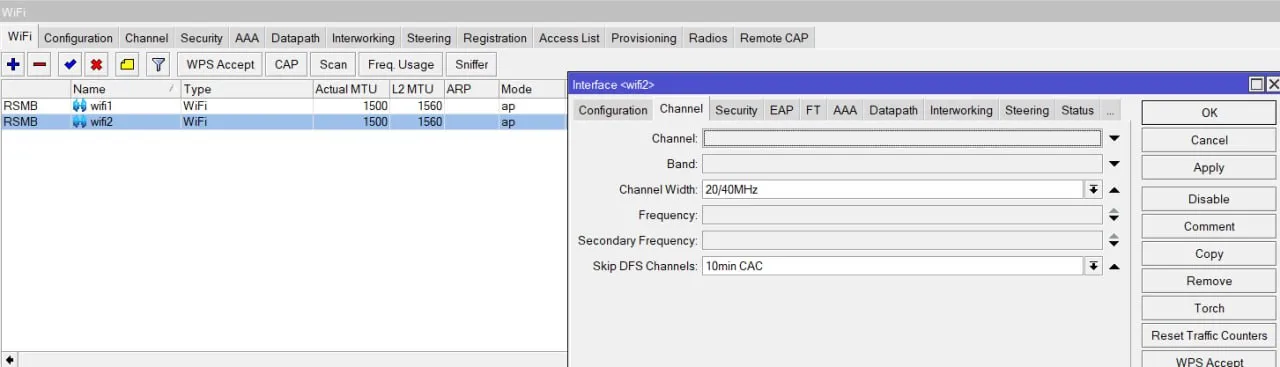Click the Copy button in dialog

1209,254
